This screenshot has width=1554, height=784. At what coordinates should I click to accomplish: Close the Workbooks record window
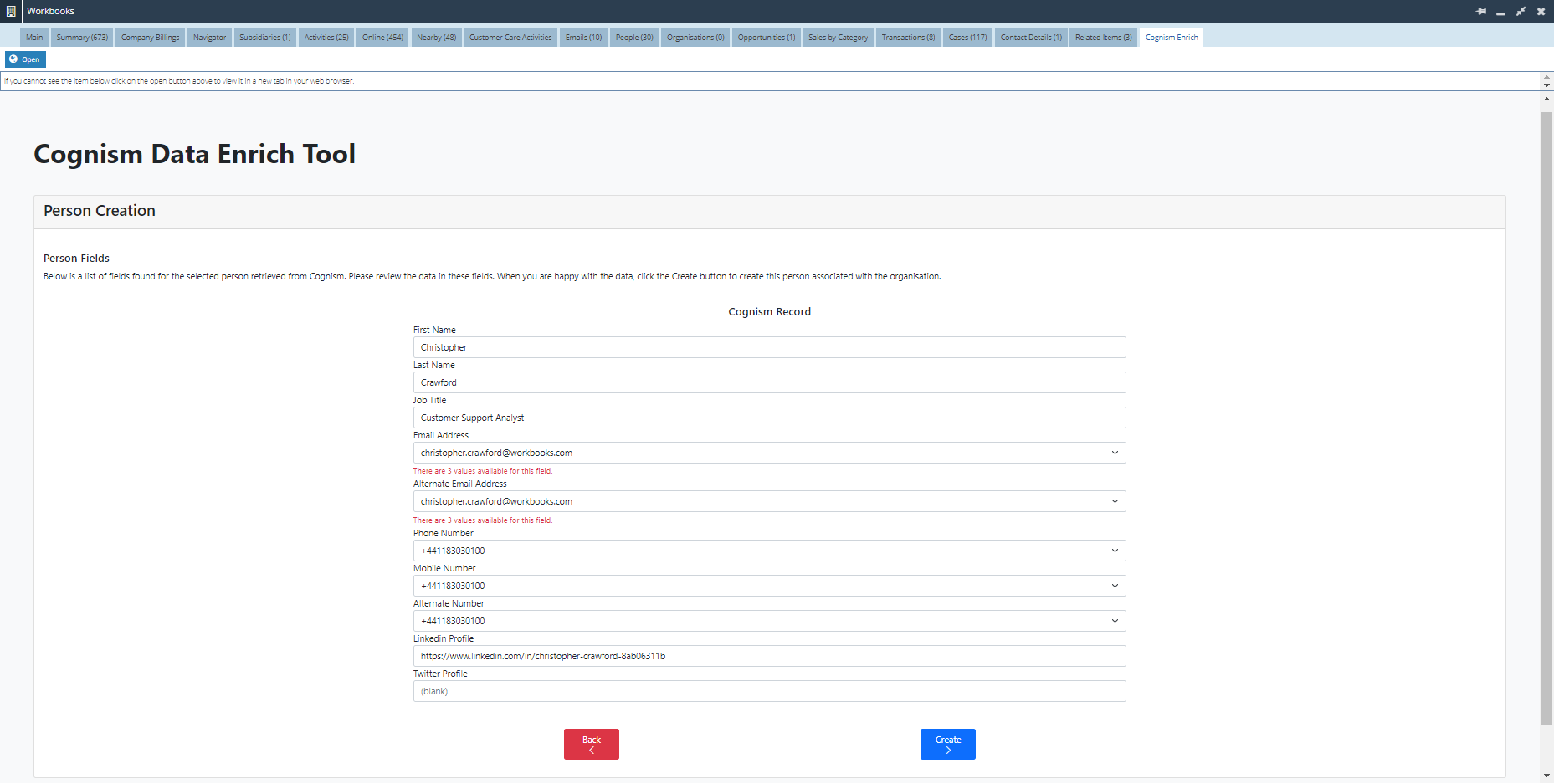pos(1541,11)
